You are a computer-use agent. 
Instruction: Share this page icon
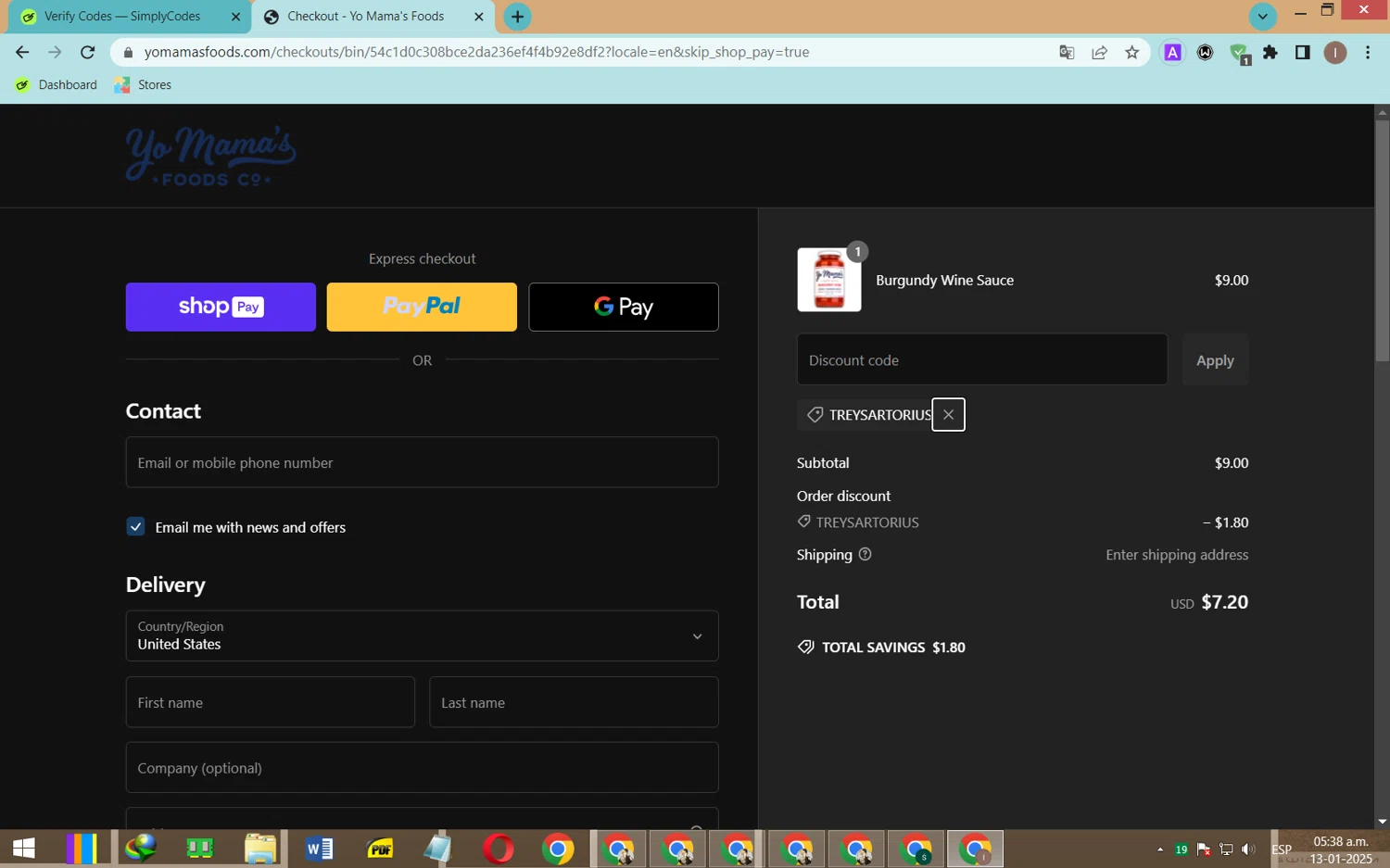tap(1099, 53)
